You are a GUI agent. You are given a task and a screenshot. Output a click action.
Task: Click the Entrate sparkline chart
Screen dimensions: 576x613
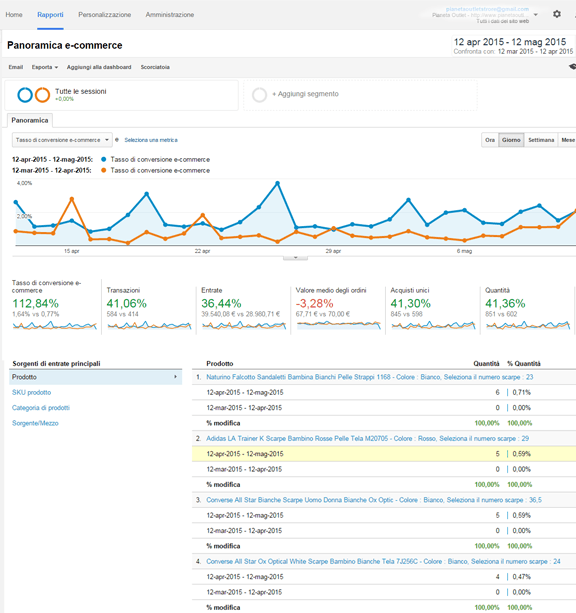coord(244,325)
